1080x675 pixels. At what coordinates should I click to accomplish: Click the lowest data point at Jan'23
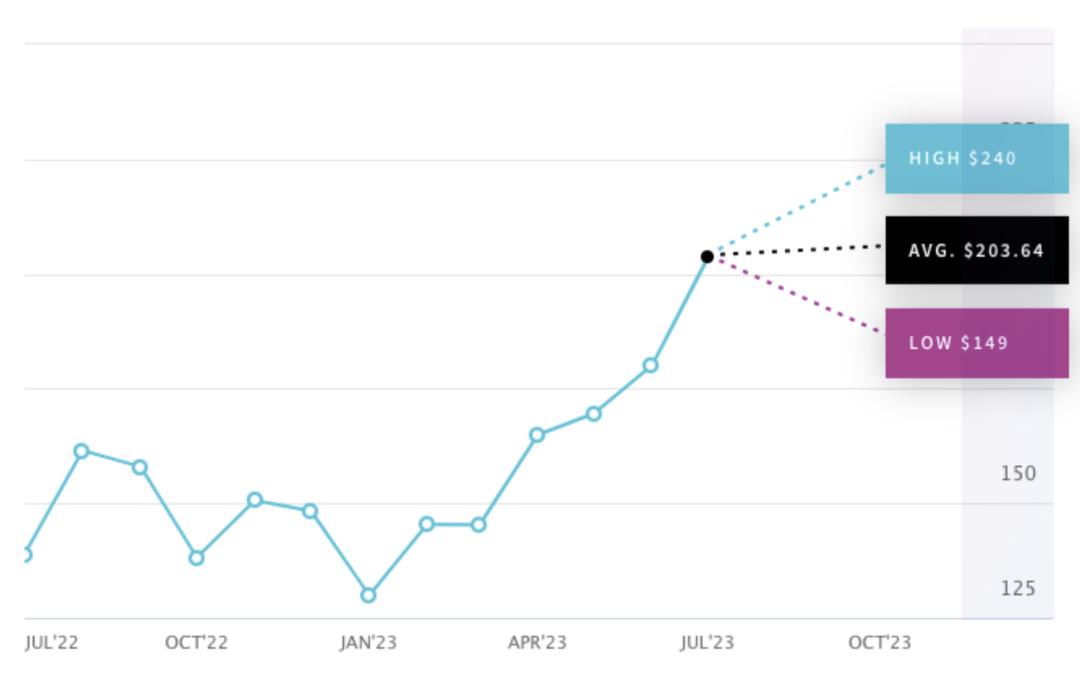pos(368,595)
